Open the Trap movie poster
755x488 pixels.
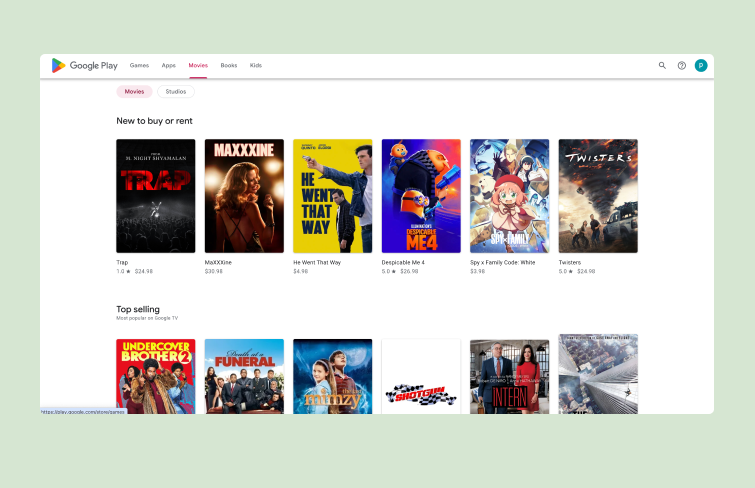point(156,196)
